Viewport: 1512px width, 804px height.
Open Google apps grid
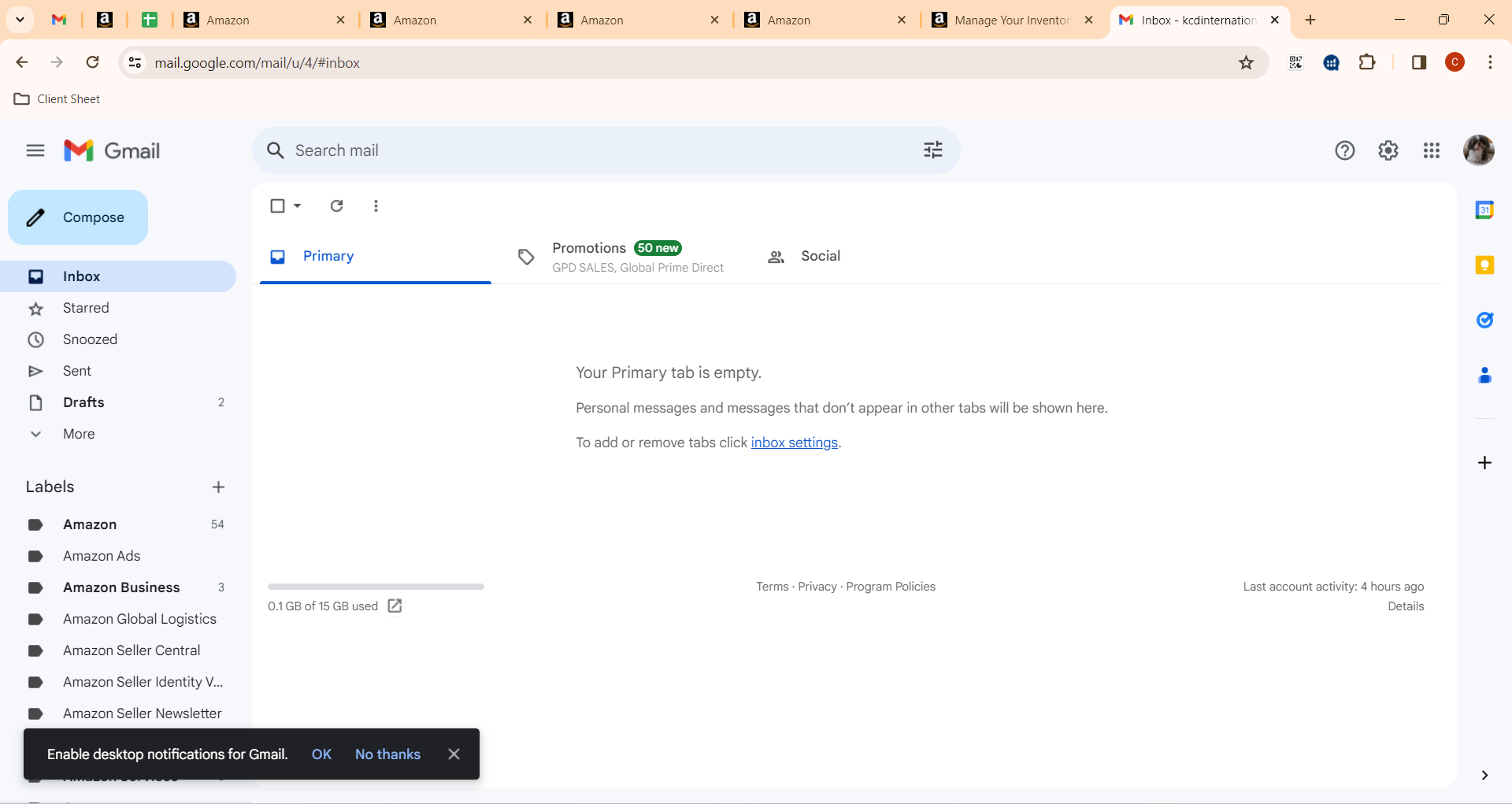(1432, 150)
